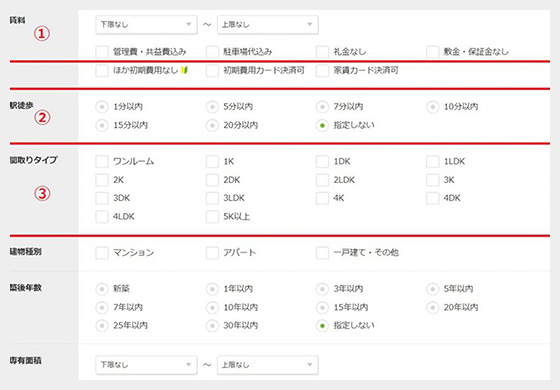Open the area upper limit 上限なし dropdown
560x390 pixels.
coord(268,365)
